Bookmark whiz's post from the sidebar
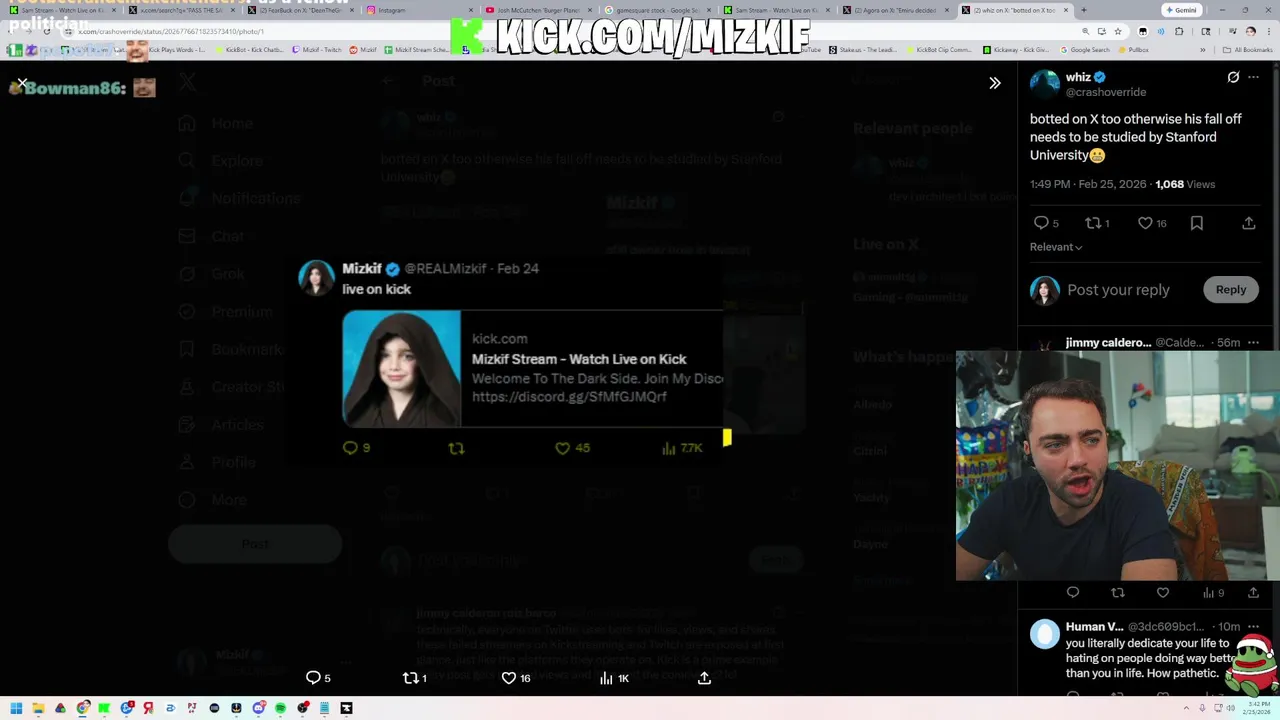The height and width of the screenshot is (720, 1280). click(1197, 223)
